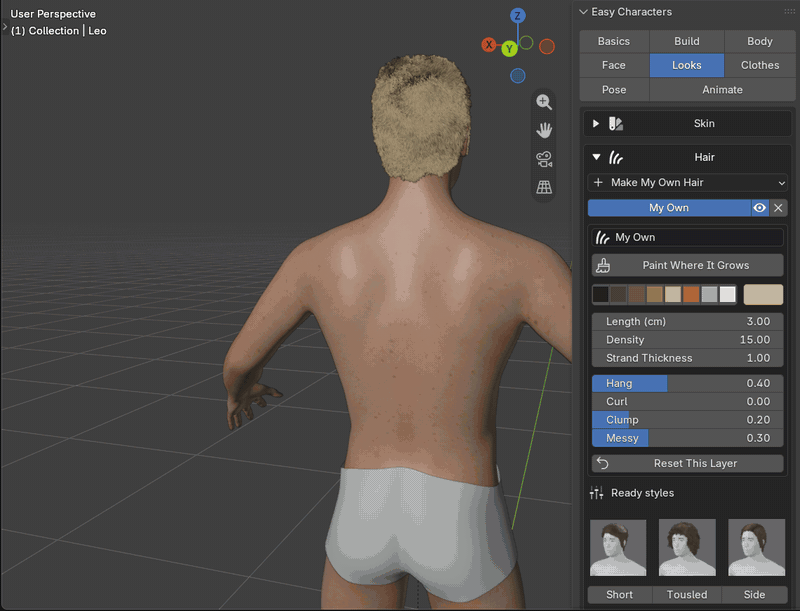Click the Clump slider
Screen dimensions: 800x611
[687, 420]
